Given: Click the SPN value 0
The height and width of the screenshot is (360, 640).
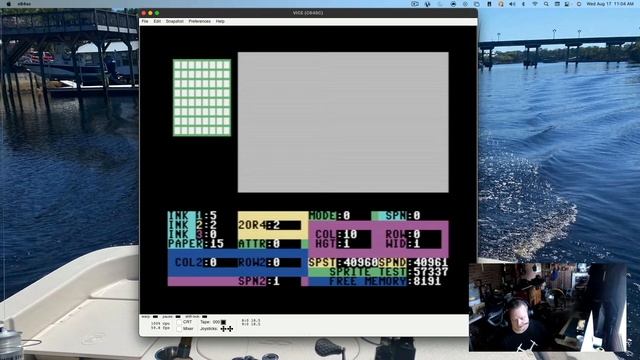Looking at the screenshot, I should click(417, 216).
